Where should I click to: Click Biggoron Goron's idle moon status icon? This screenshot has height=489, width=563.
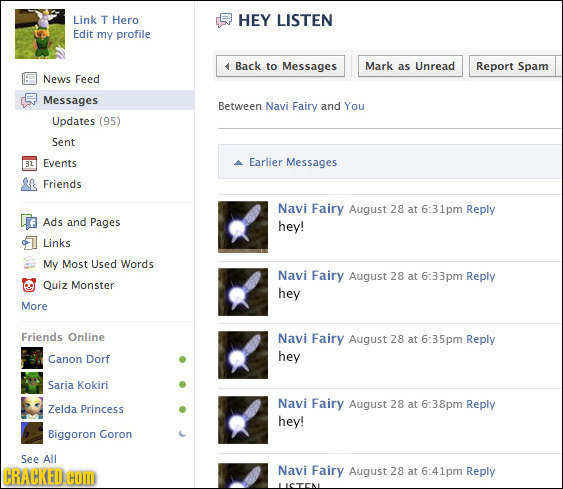182,434
